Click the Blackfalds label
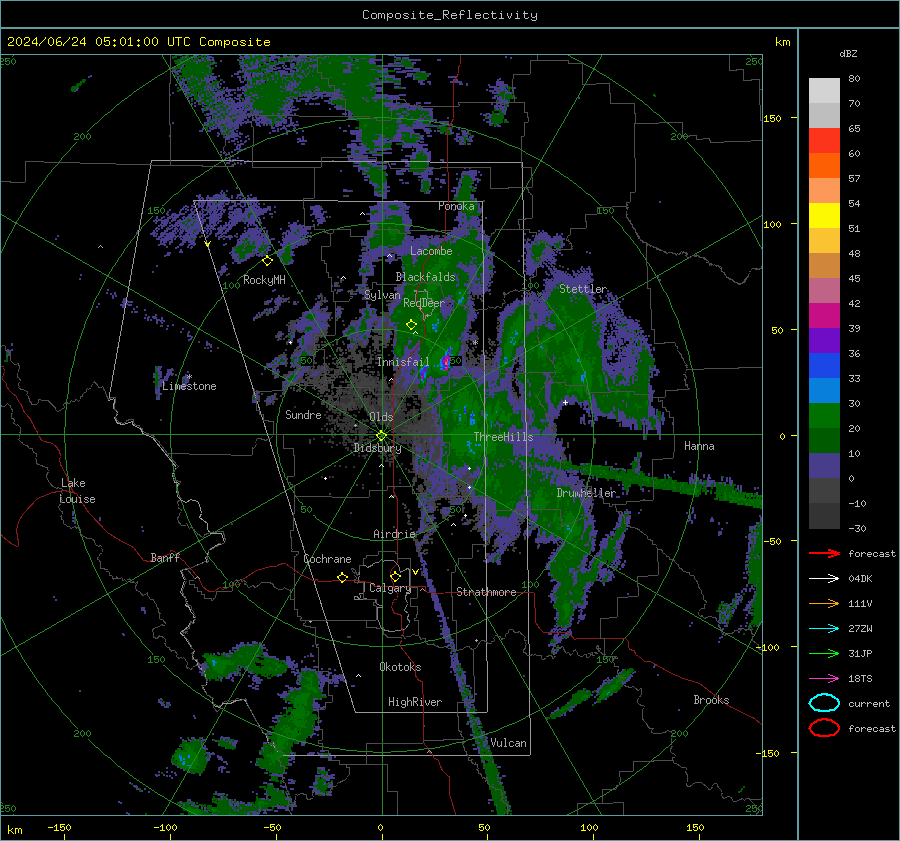The height and width of the screenshot is (841, 900). 425,277
